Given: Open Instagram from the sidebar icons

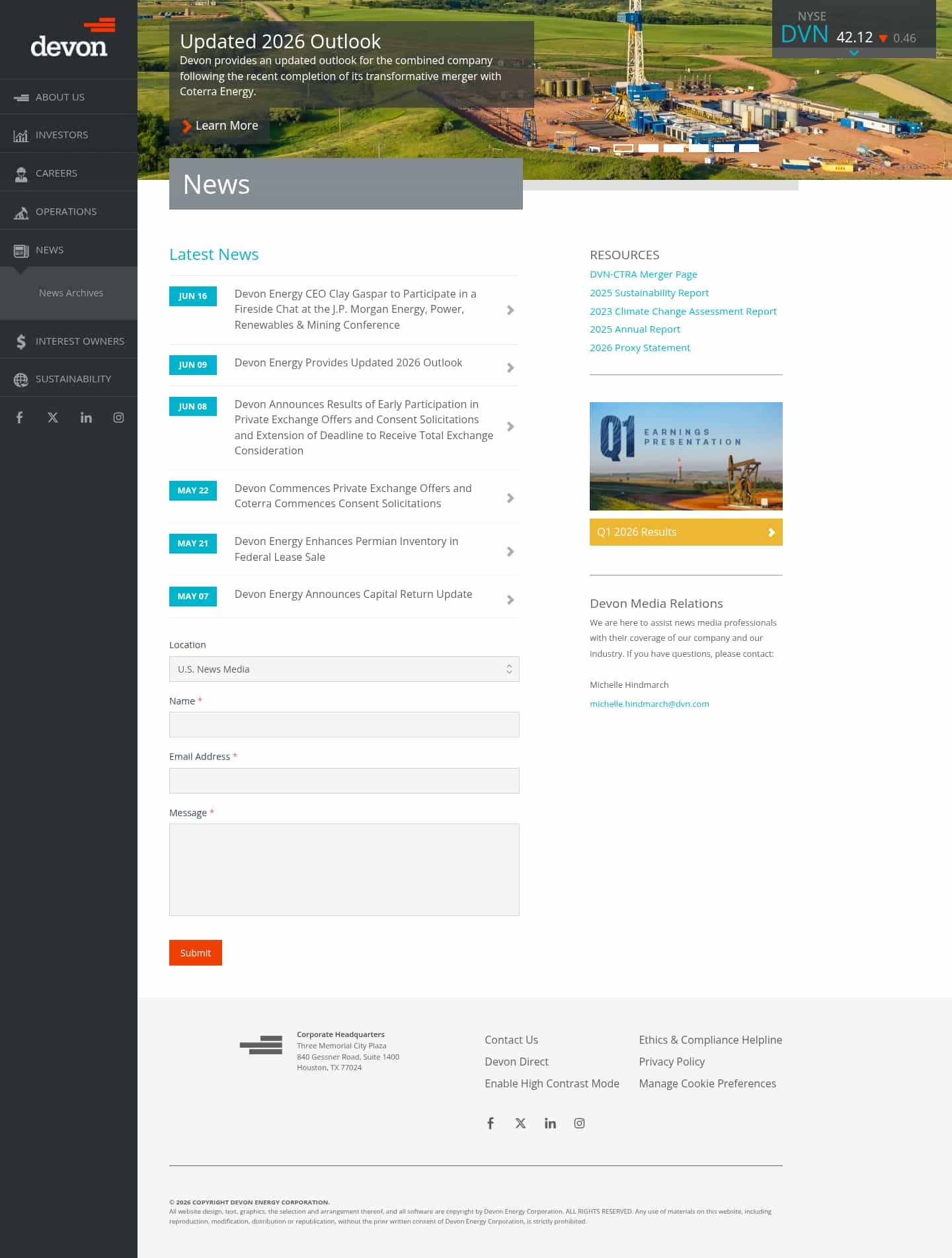Looking at the screenshot, I should 118,417.
